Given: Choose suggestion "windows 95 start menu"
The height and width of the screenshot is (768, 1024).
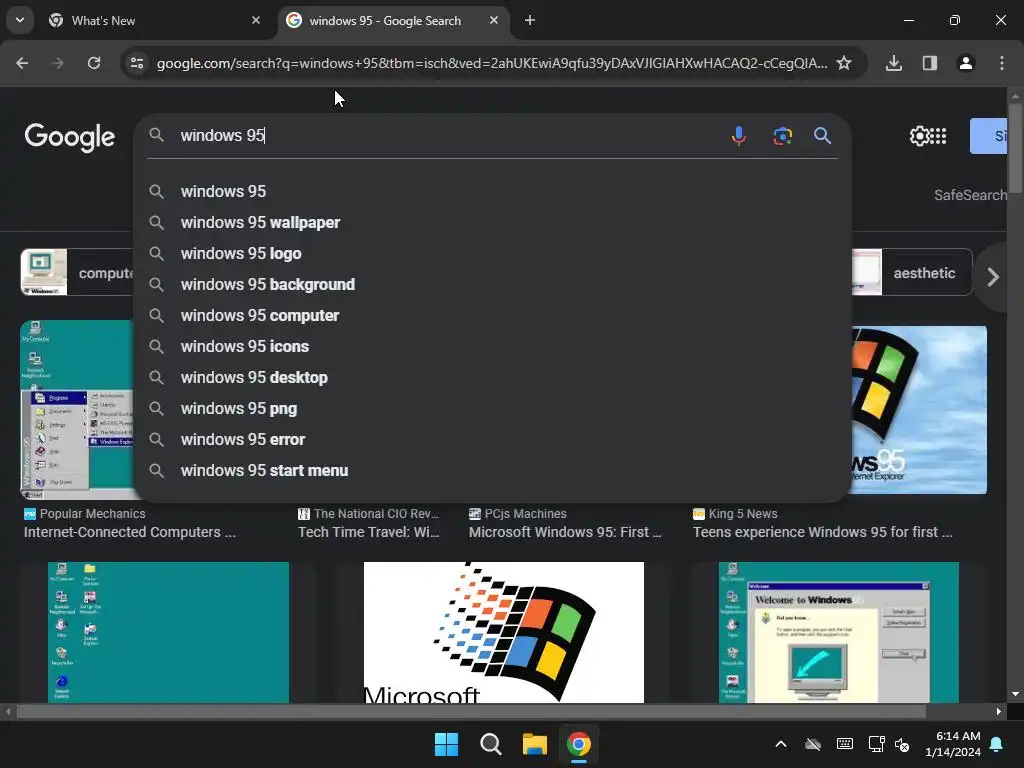Looking at the screenshot, I should [x=492, y=471].
